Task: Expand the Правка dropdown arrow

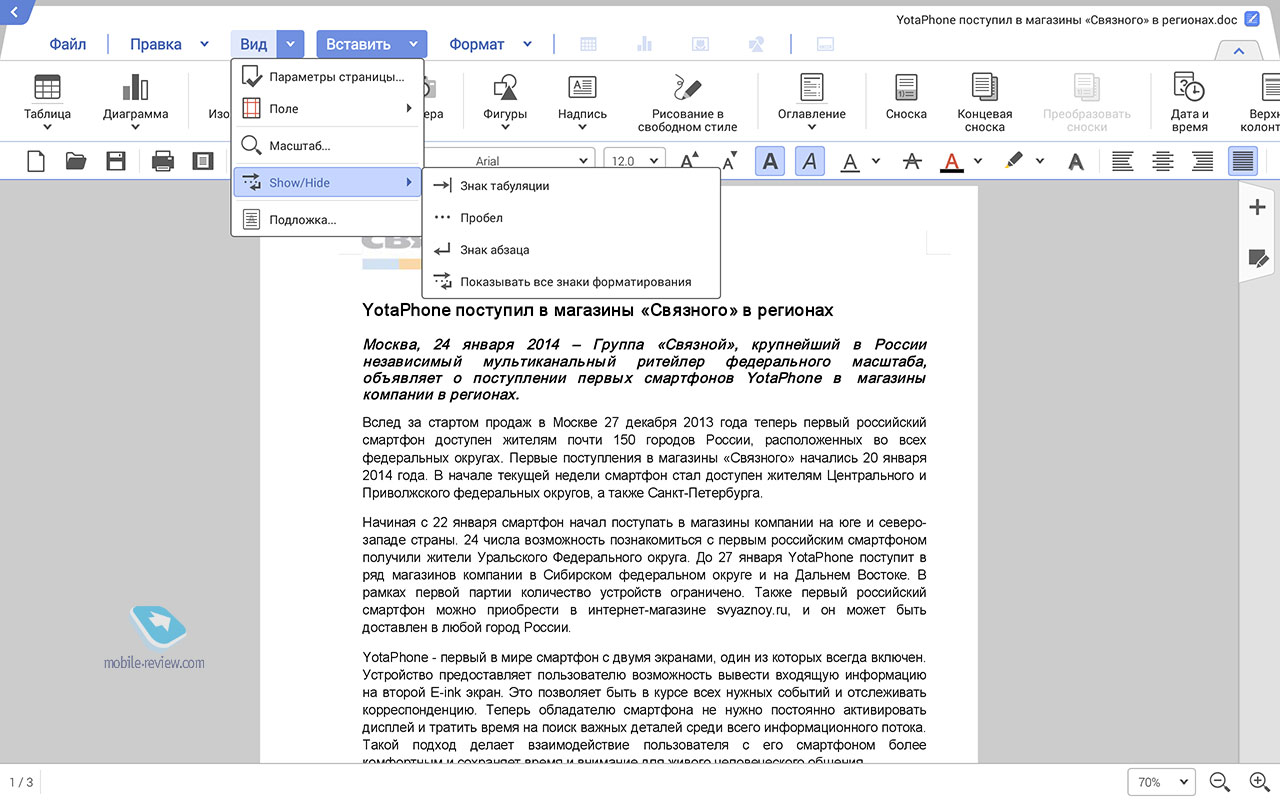Action: (x=205, y=44)
